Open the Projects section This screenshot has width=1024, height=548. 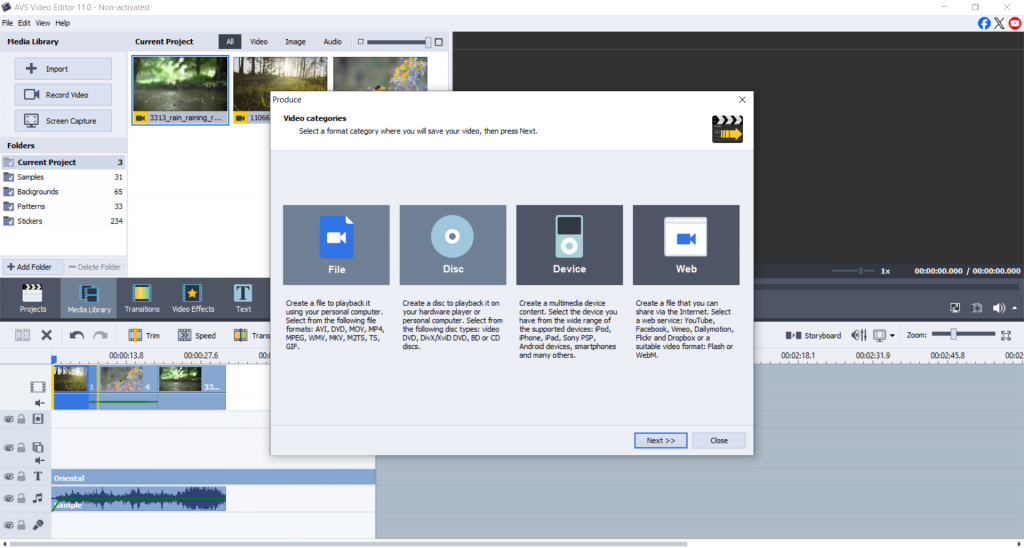pyautogui.click(x=33, y=298)
